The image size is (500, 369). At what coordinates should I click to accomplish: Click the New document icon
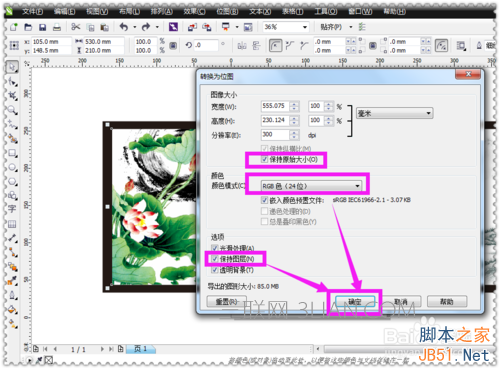14,27
